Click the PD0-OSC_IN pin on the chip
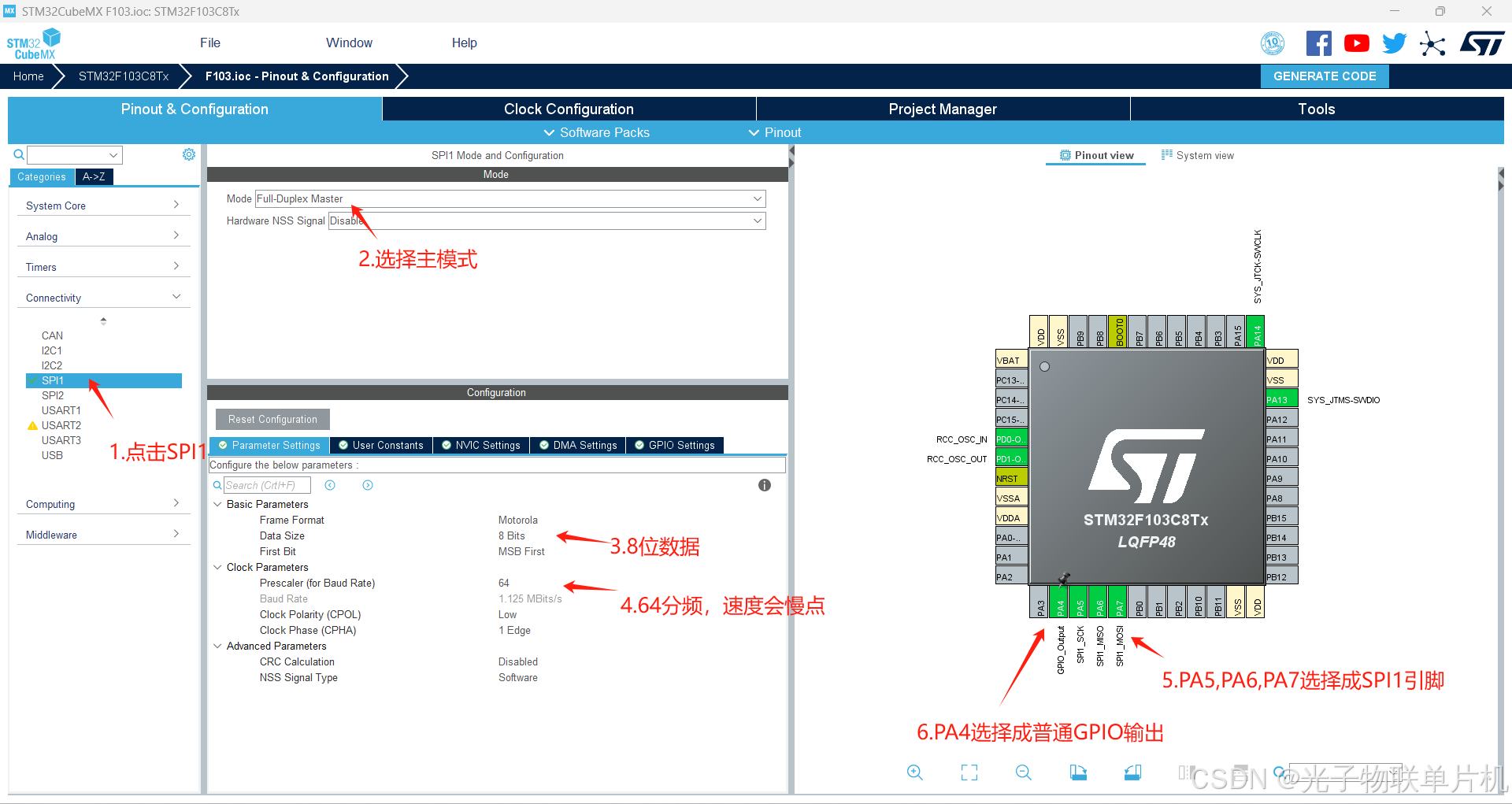The width and height of the screenshot is (1512, 804). click(x=1011, y=439)
